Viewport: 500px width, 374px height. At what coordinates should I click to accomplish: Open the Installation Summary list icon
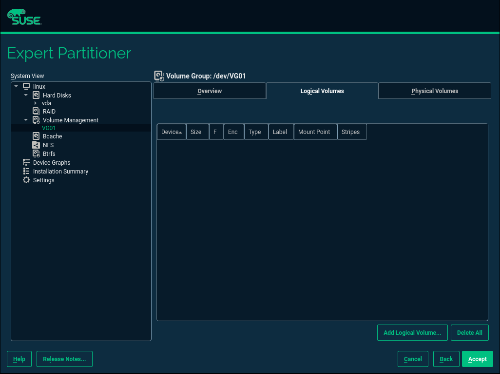click(x=26, y=171)
